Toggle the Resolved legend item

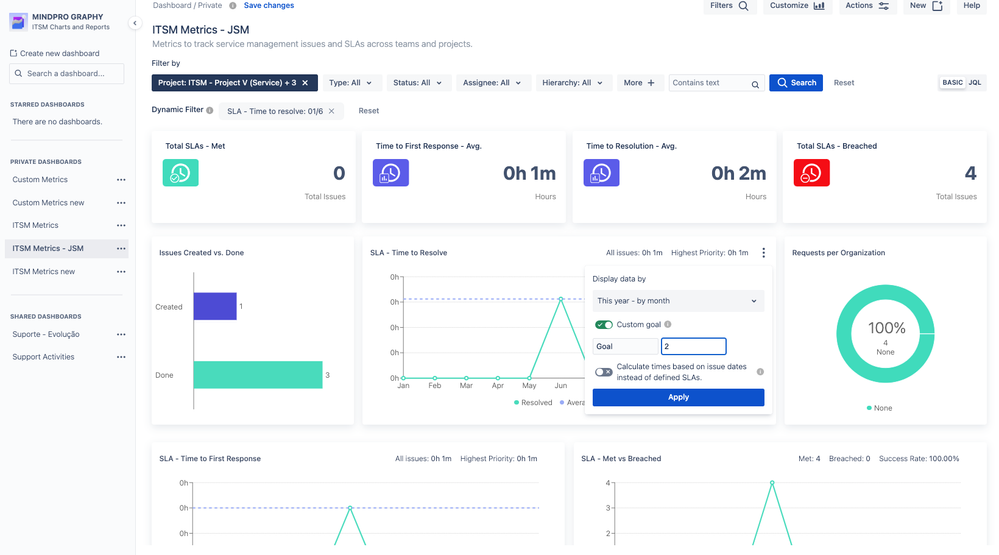click(533, 403)
